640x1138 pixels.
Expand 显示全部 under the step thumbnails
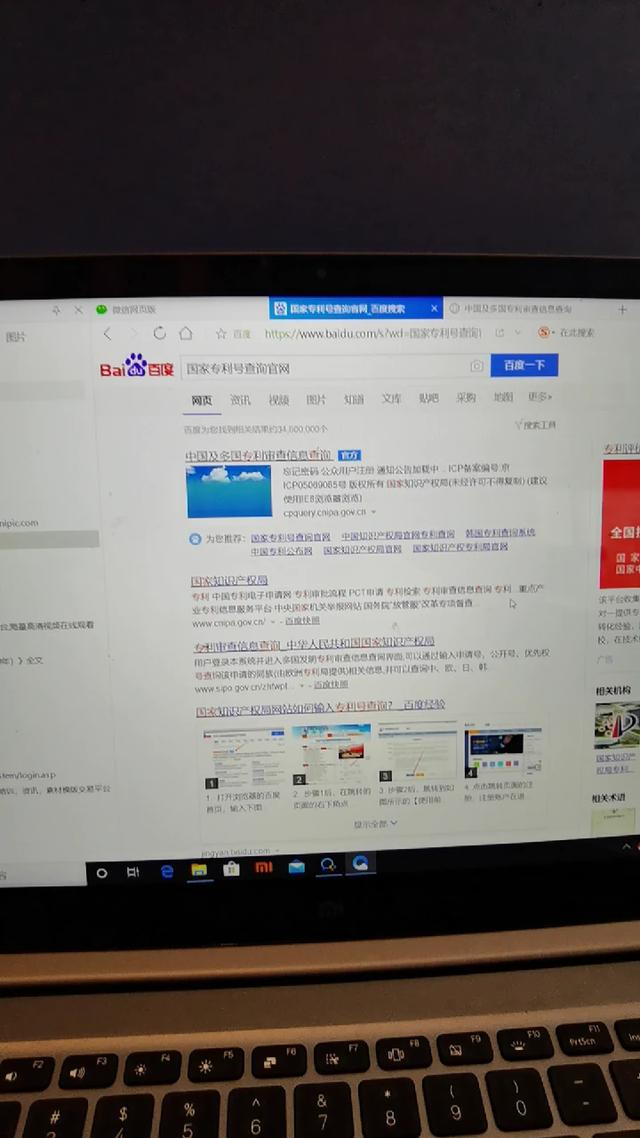point(375,824)
